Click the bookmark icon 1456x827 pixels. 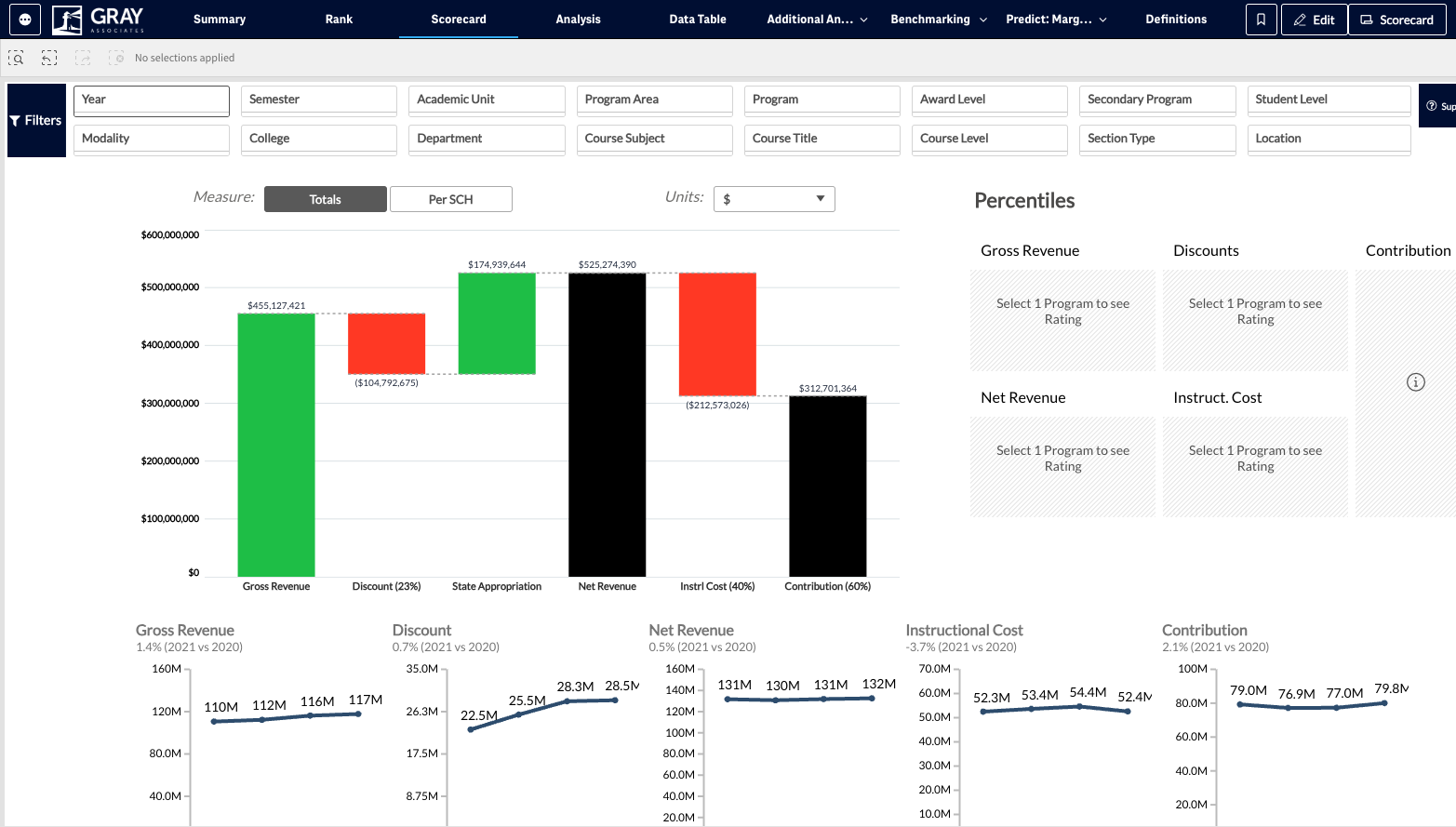coord(1261,20)
